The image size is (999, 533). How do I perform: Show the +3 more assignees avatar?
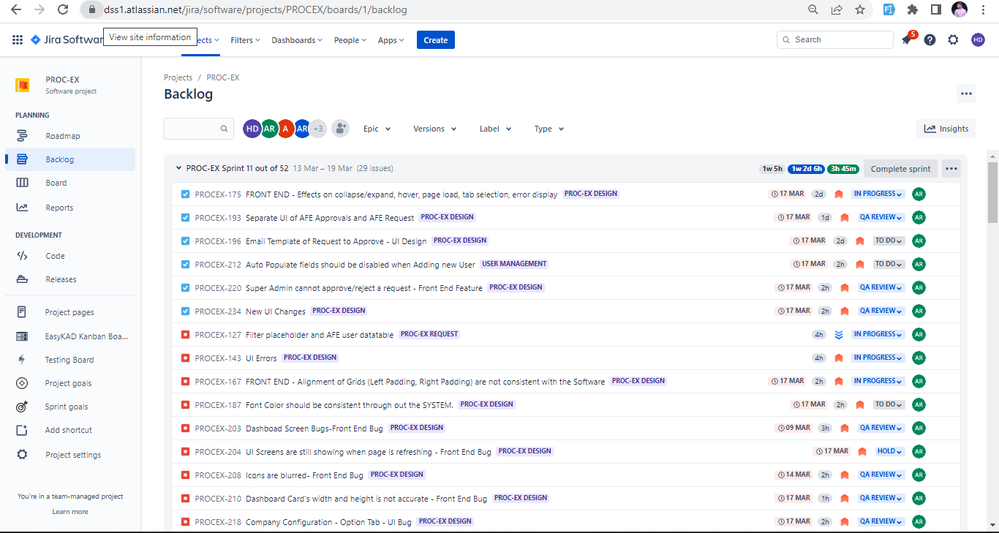pos(318,129)
